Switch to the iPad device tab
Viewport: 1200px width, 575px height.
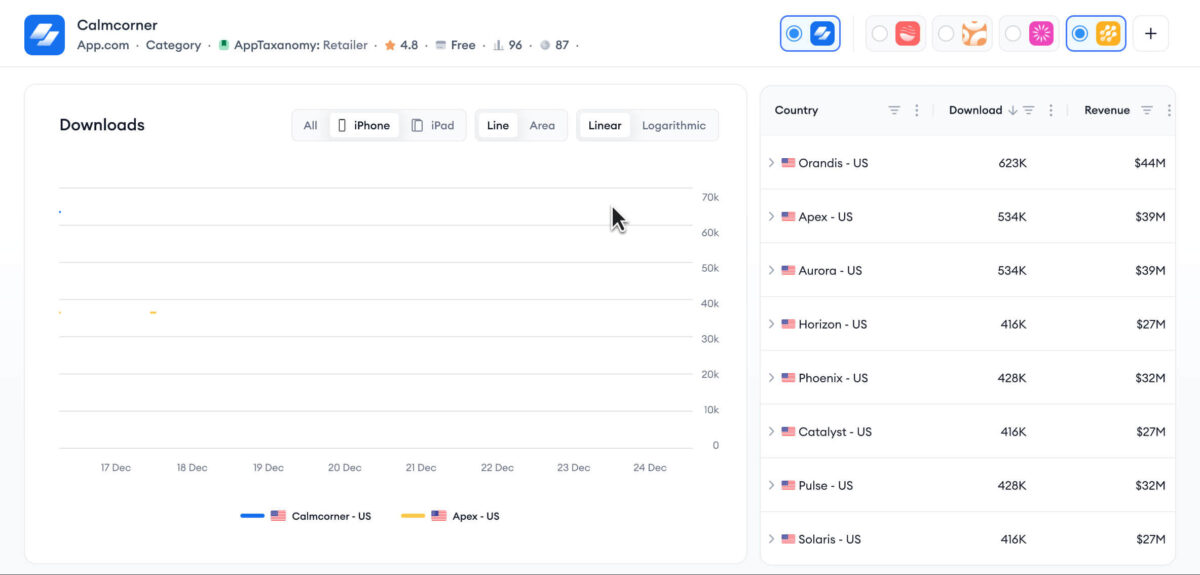pyautogui.click(x=433, y=126)
